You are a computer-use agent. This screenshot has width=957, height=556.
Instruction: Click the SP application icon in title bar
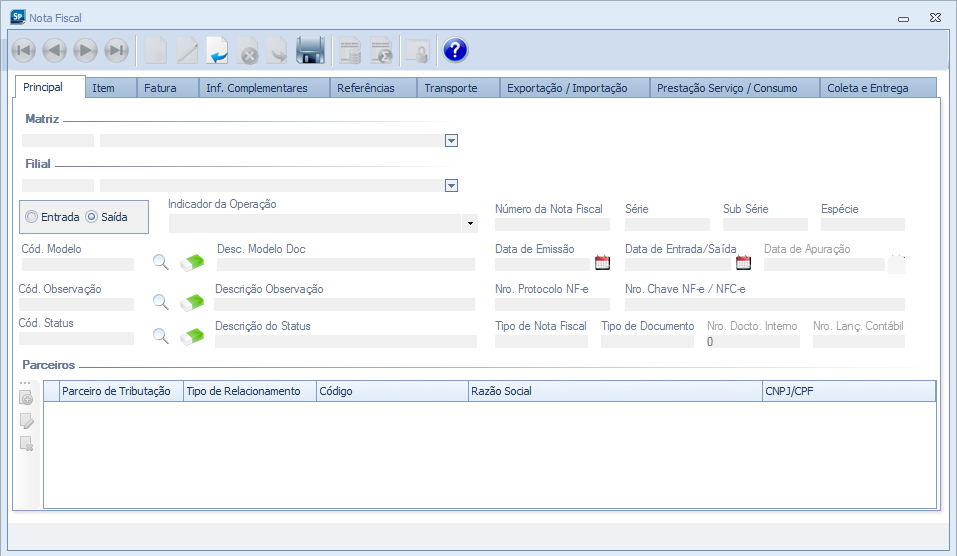[x=18, y=17]
